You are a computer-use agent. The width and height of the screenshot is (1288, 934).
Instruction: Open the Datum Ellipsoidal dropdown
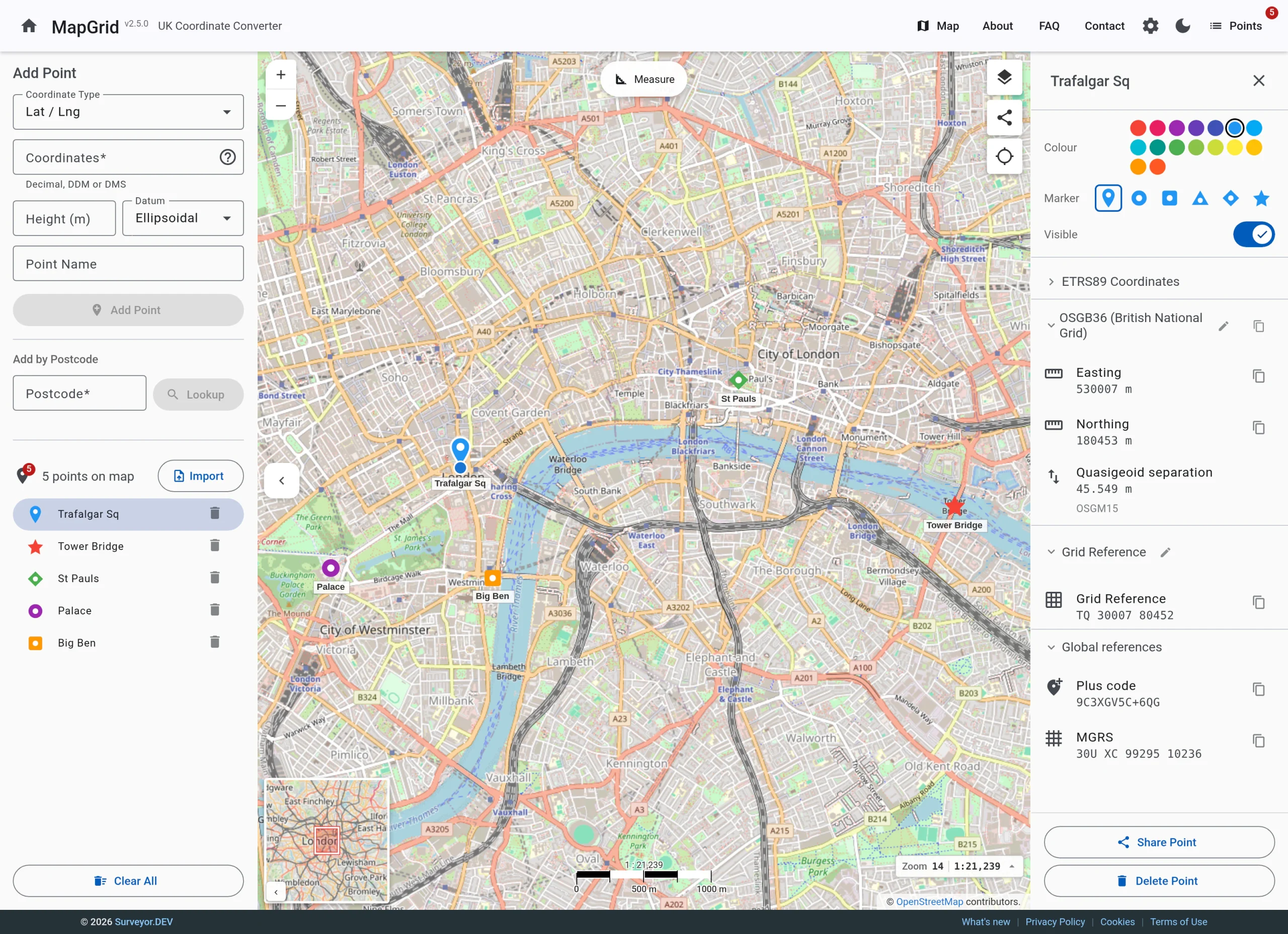(183, 218)
